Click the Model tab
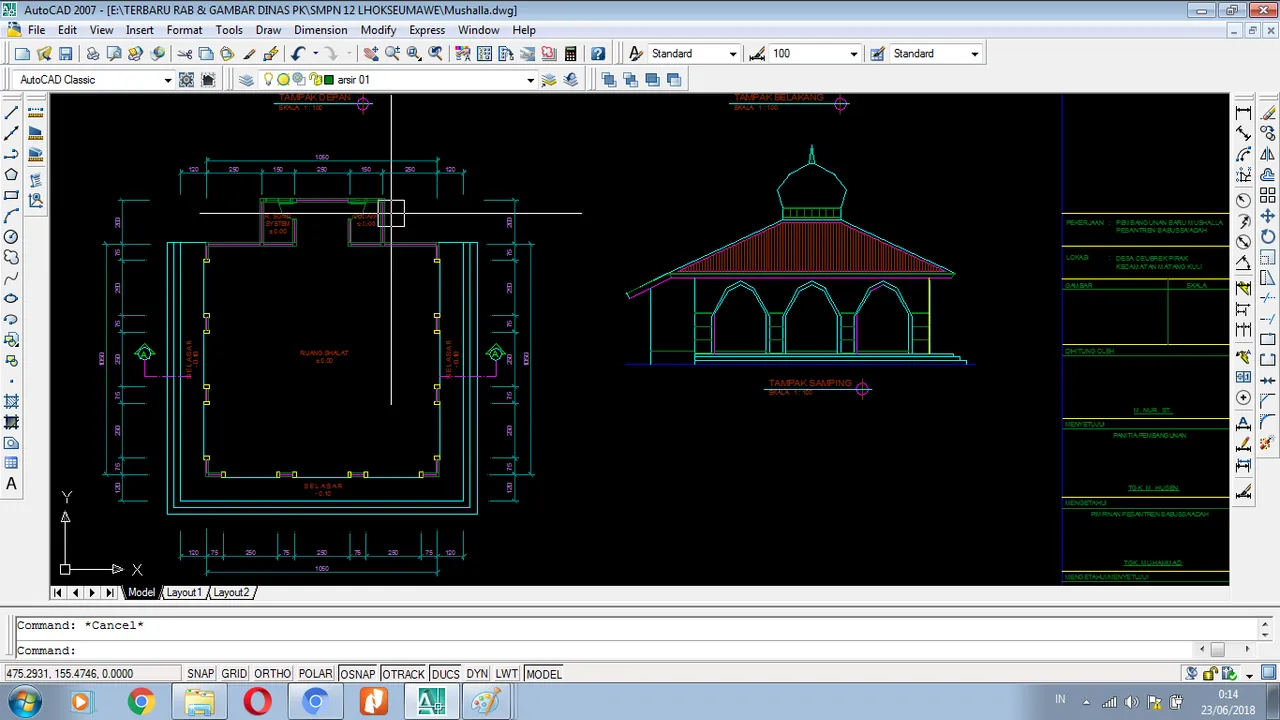The image size is (1280, 720). (x=141, y=593)
